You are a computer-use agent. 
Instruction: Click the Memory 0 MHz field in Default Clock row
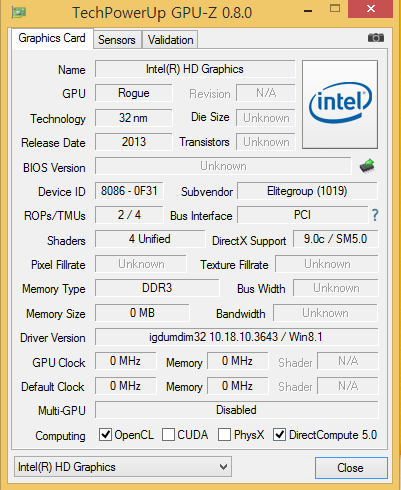pos(238,386)
